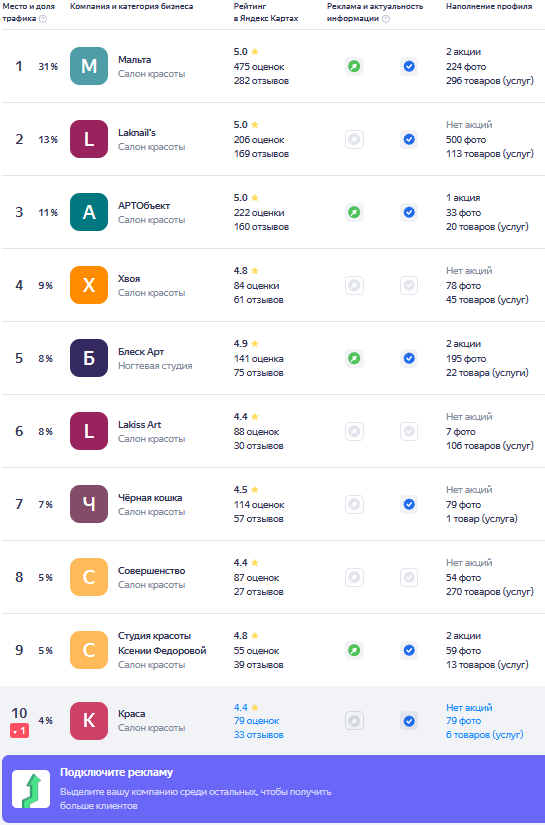The image size is (545, 825).
Task: Click the blue verified checkmark for Чёрная кошка
Action: (409, 505)
